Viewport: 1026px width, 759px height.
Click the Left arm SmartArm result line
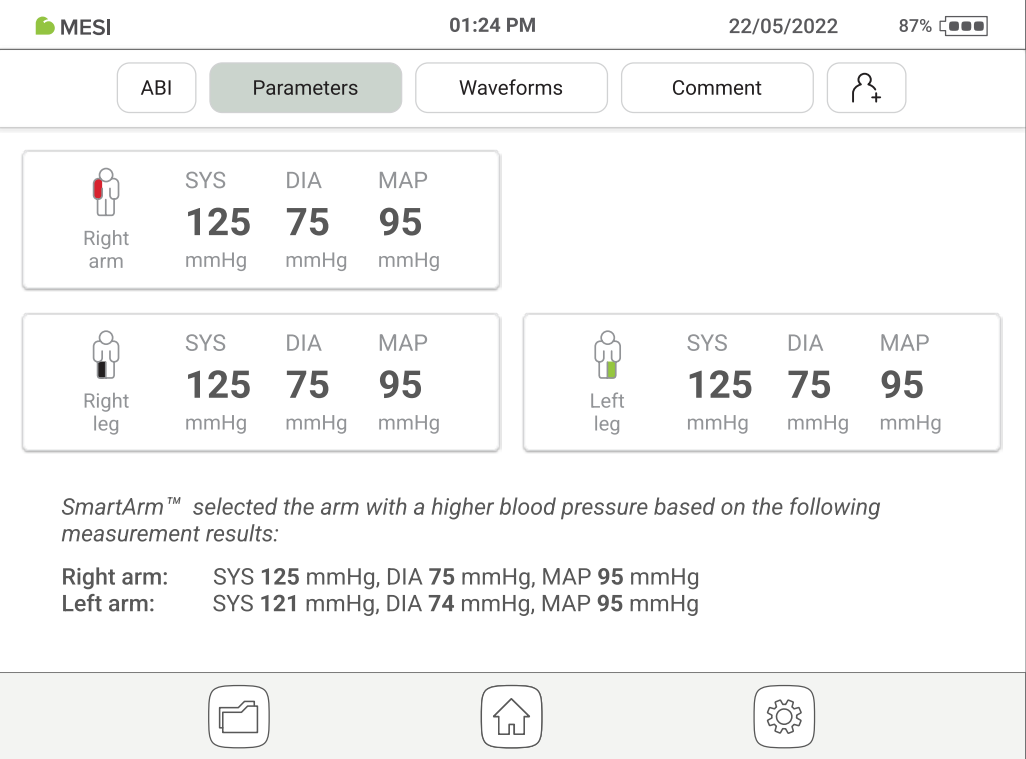tap(380, 604)
